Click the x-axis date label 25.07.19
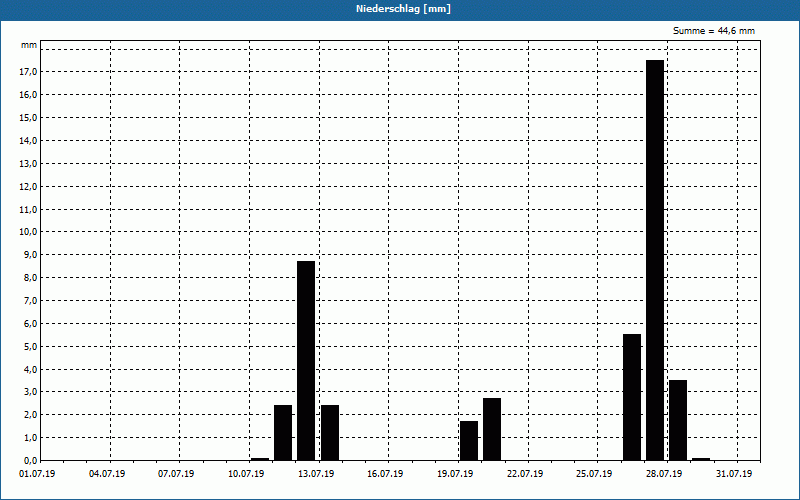The height and width of the screenshot is (500, 800). tap(594, 474)
